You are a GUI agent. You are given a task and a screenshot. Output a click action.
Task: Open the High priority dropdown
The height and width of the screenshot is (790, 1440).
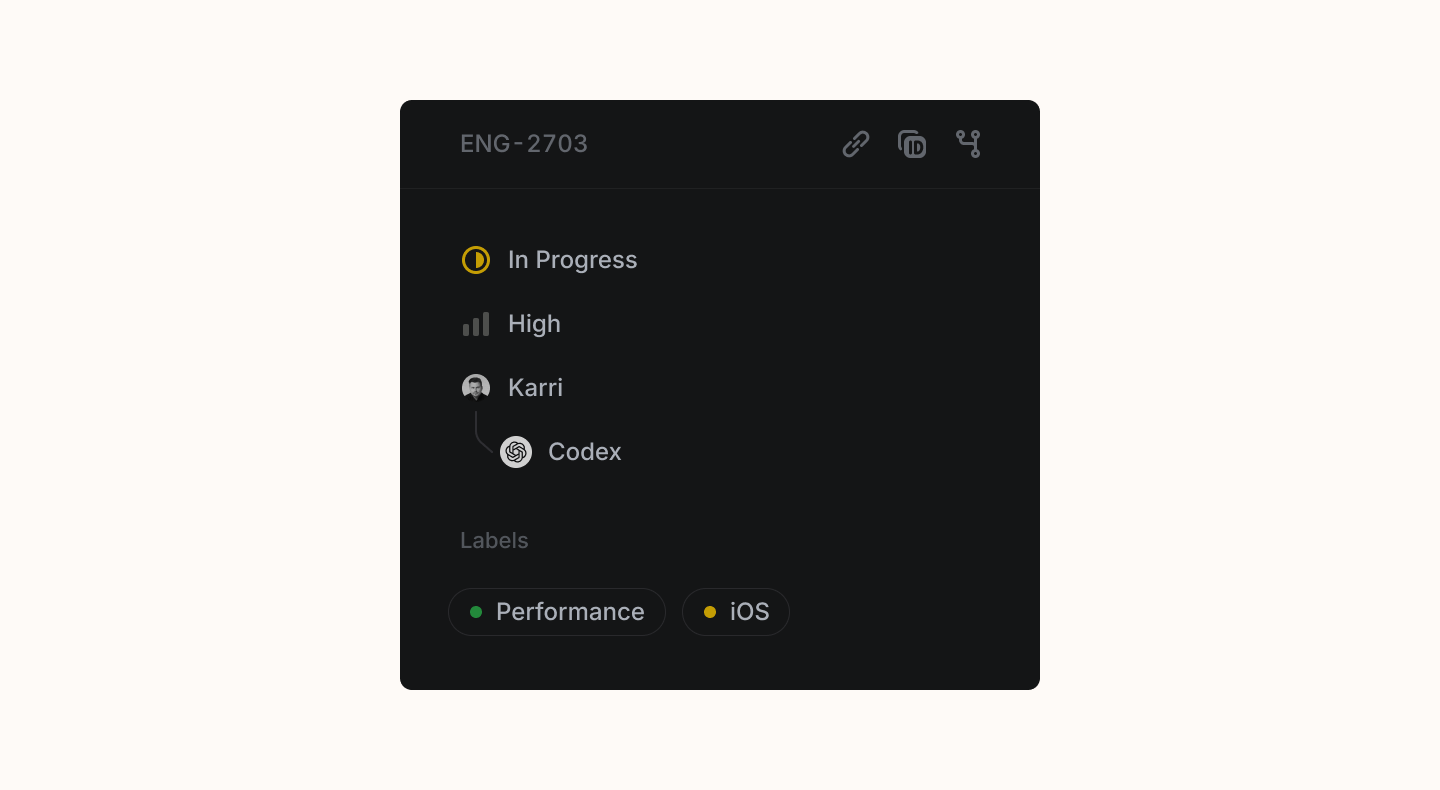[534, 324]
